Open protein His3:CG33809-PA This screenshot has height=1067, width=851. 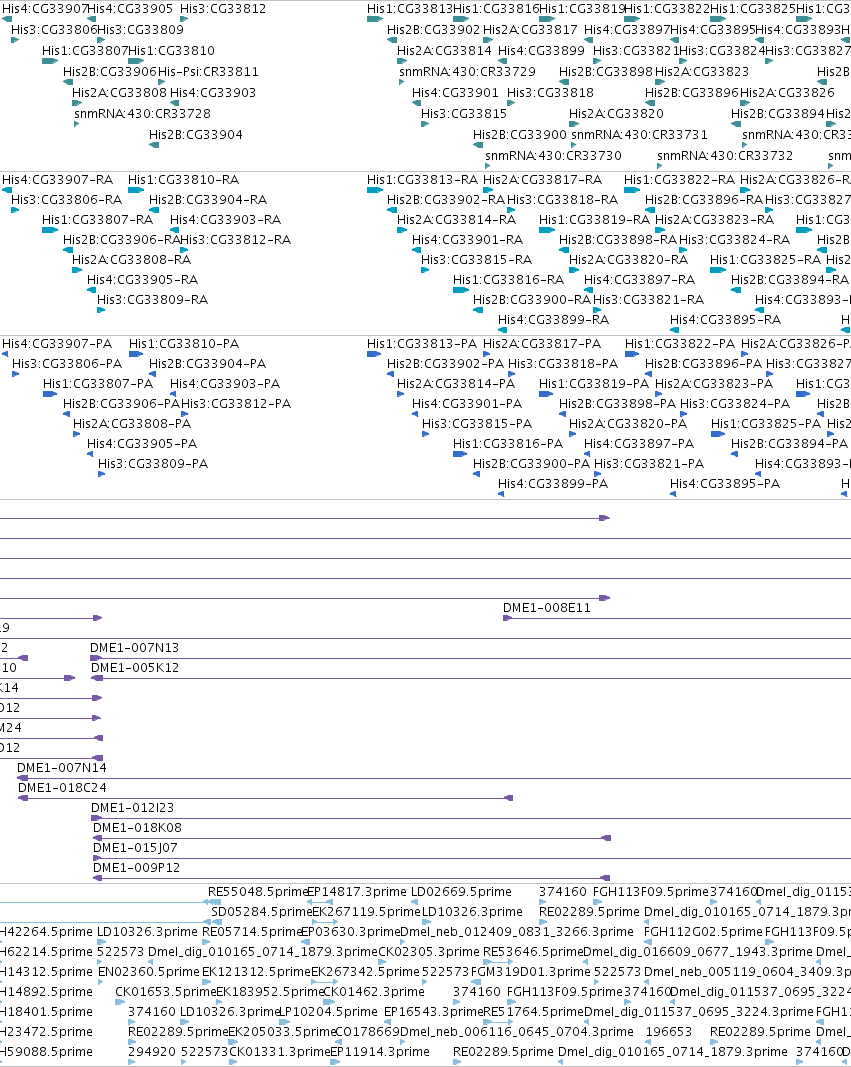coord(153,464)
